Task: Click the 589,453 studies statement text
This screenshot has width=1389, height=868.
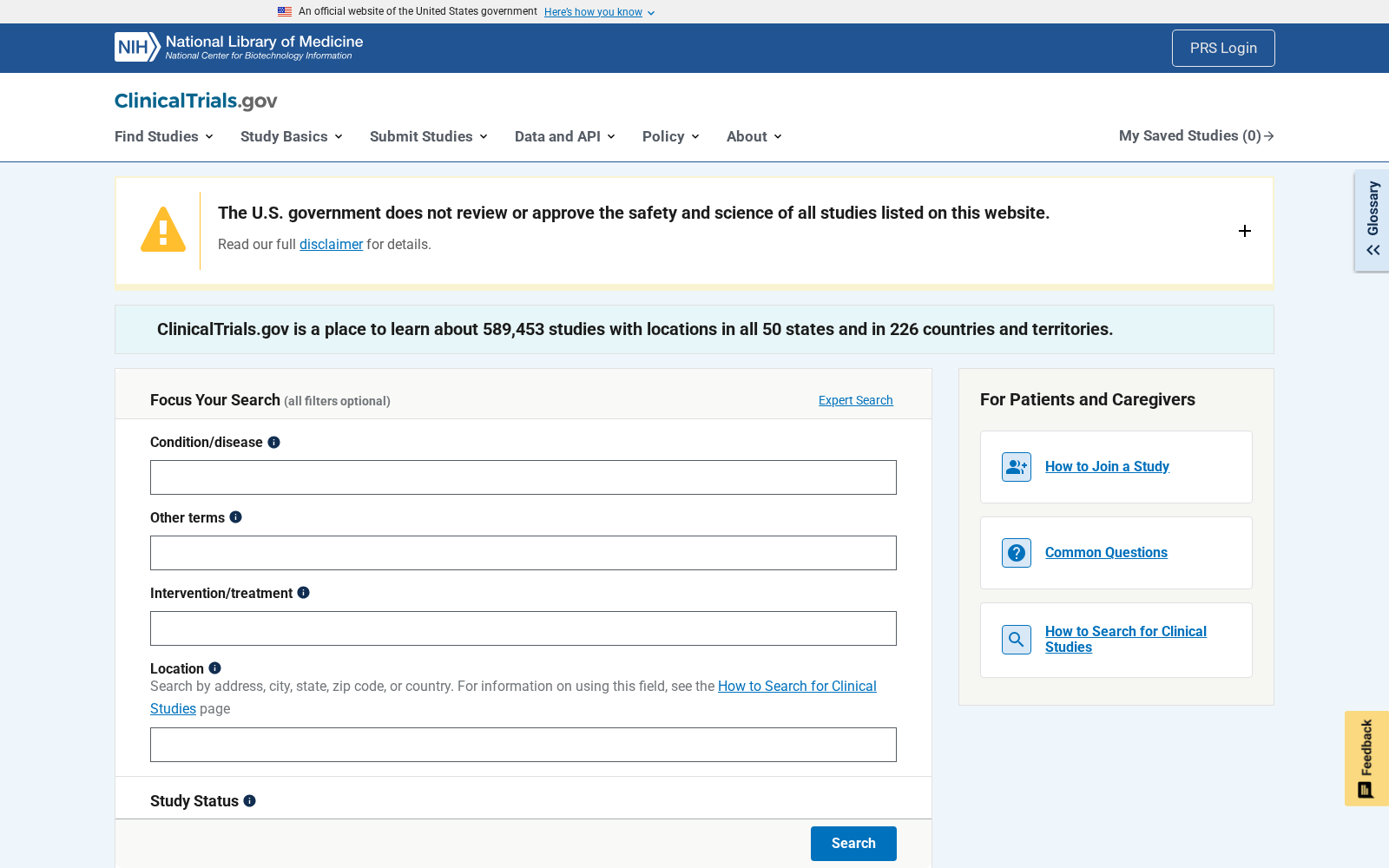Action: point(635,329)
